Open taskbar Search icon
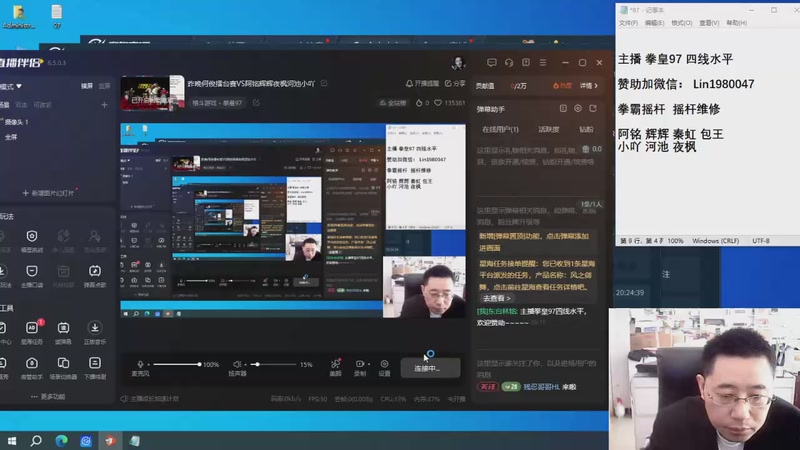This screenshot has width=800, height=450. click(36, 440)
